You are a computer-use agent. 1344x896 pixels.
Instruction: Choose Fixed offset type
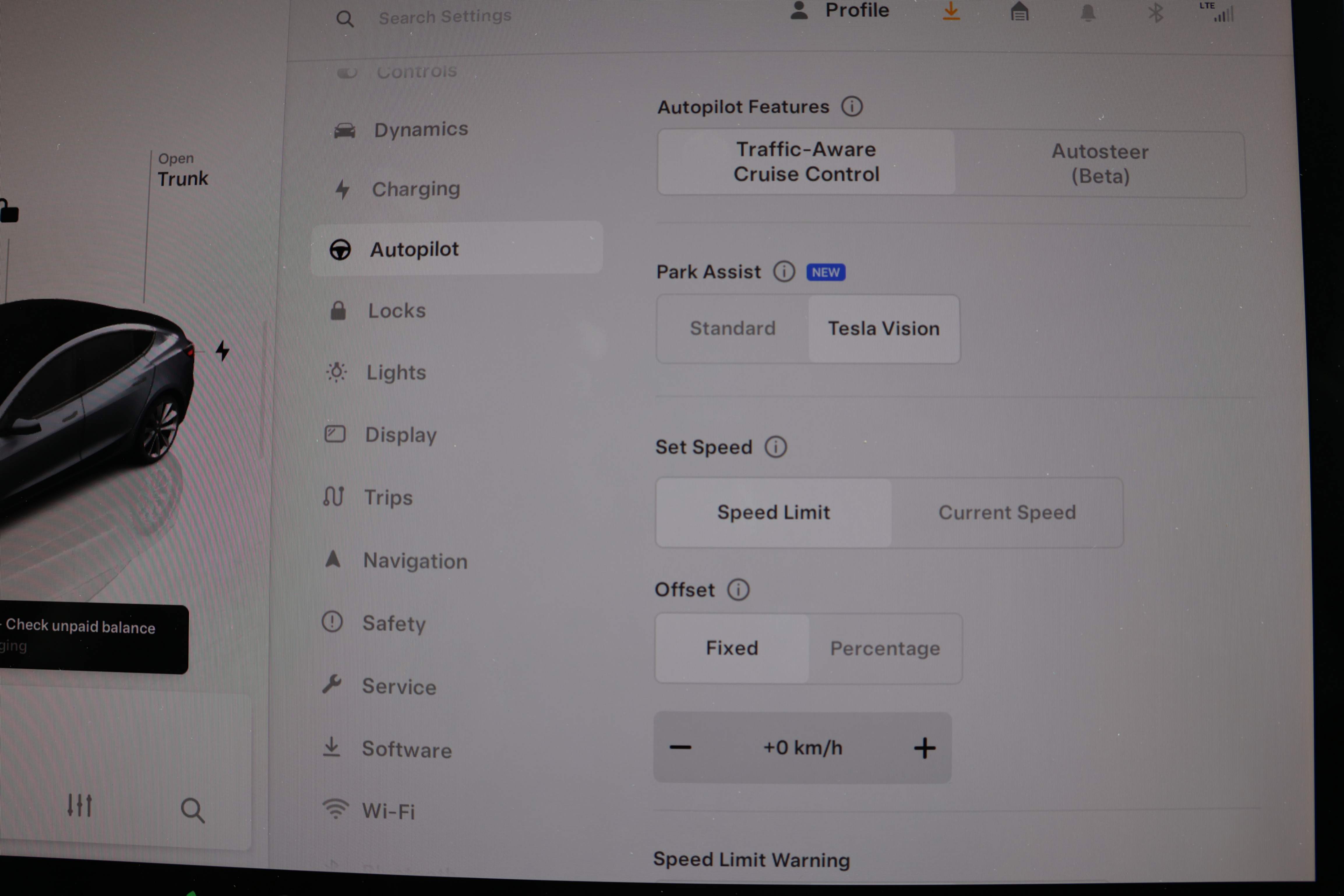tap(732, 648)
